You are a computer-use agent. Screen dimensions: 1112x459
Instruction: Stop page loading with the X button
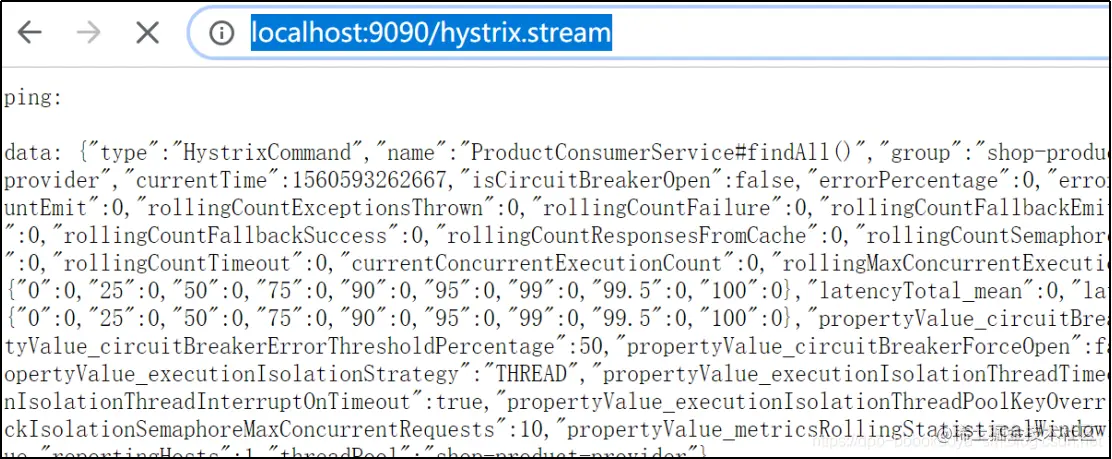[147, 32]
